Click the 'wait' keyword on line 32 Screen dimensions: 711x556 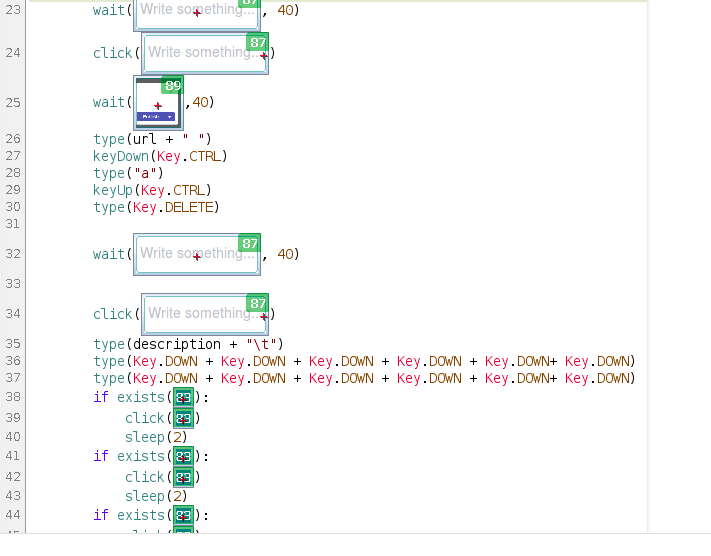point(109,254)
